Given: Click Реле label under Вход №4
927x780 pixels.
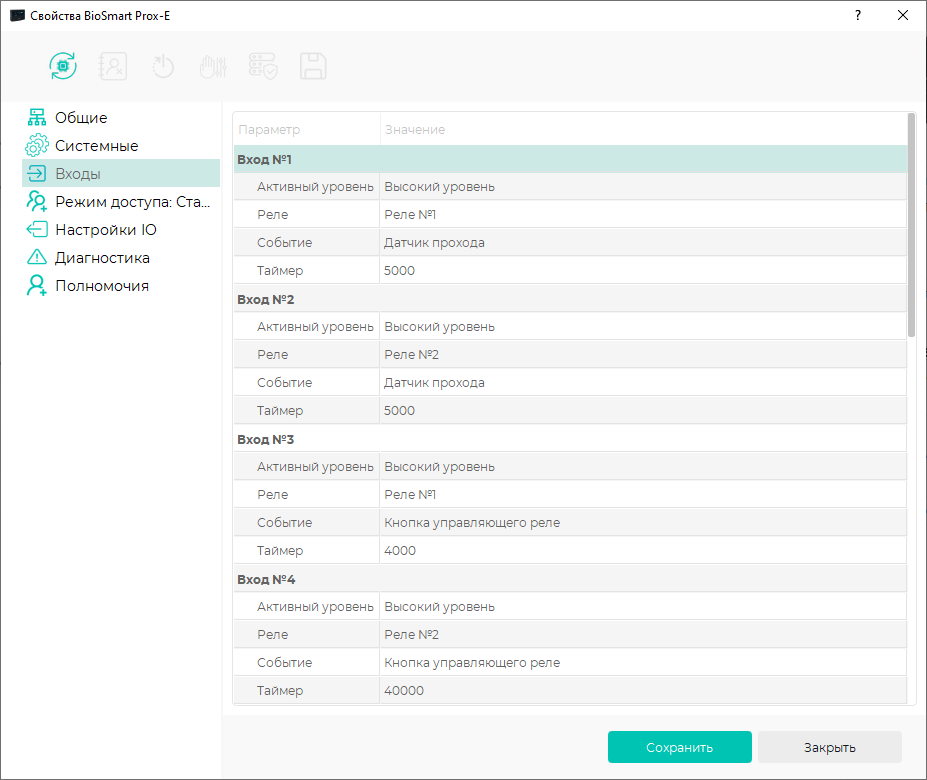Looking at the screenshot, I should click(x=273, y=635).
